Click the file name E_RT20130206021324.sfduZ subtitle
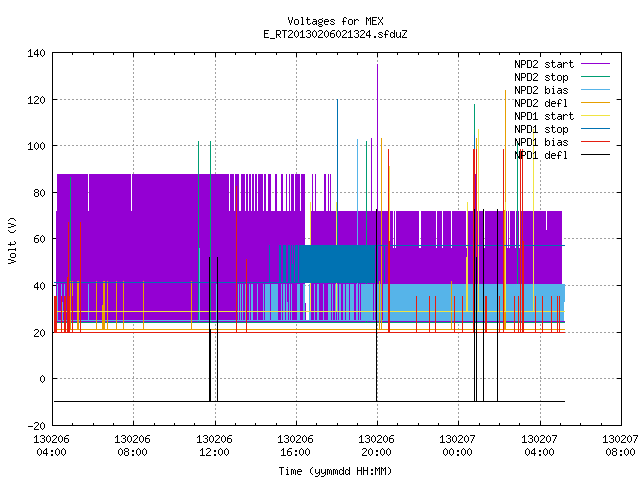 335,34
